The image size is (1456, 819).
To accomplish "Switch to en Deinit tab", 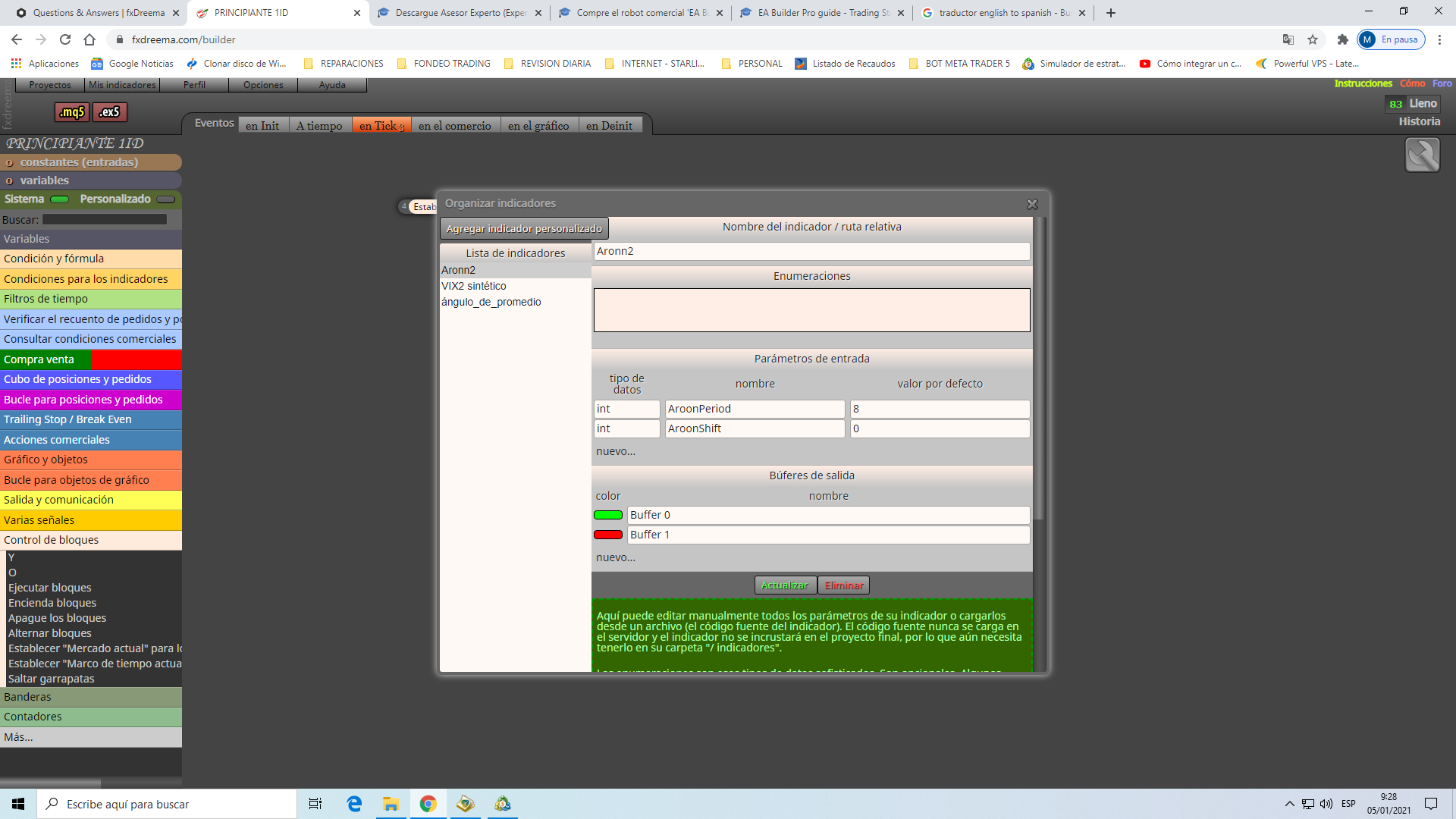I will coord(609,126).
